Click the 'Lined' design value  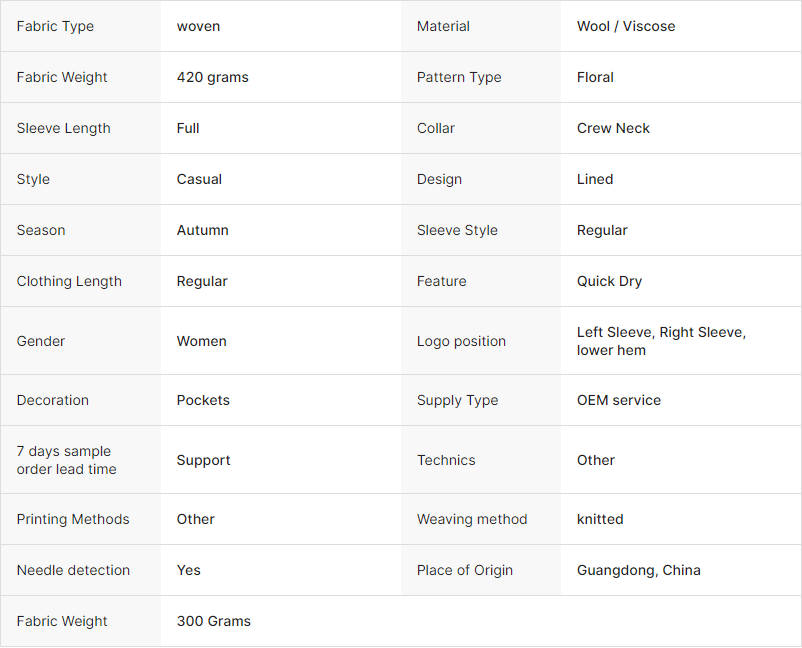595,179
